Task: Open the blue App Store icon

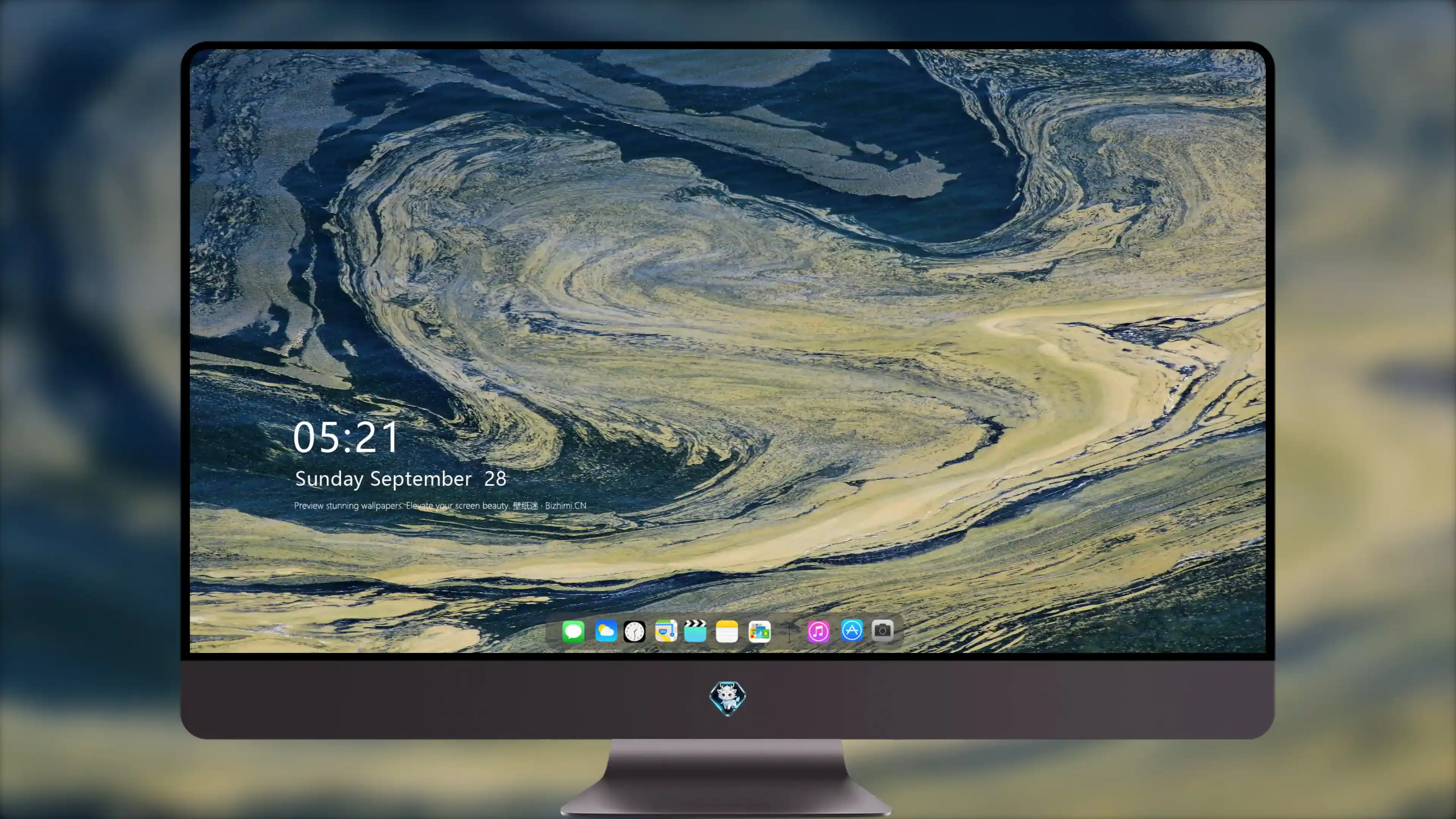Action: click(x=852, y=630)
